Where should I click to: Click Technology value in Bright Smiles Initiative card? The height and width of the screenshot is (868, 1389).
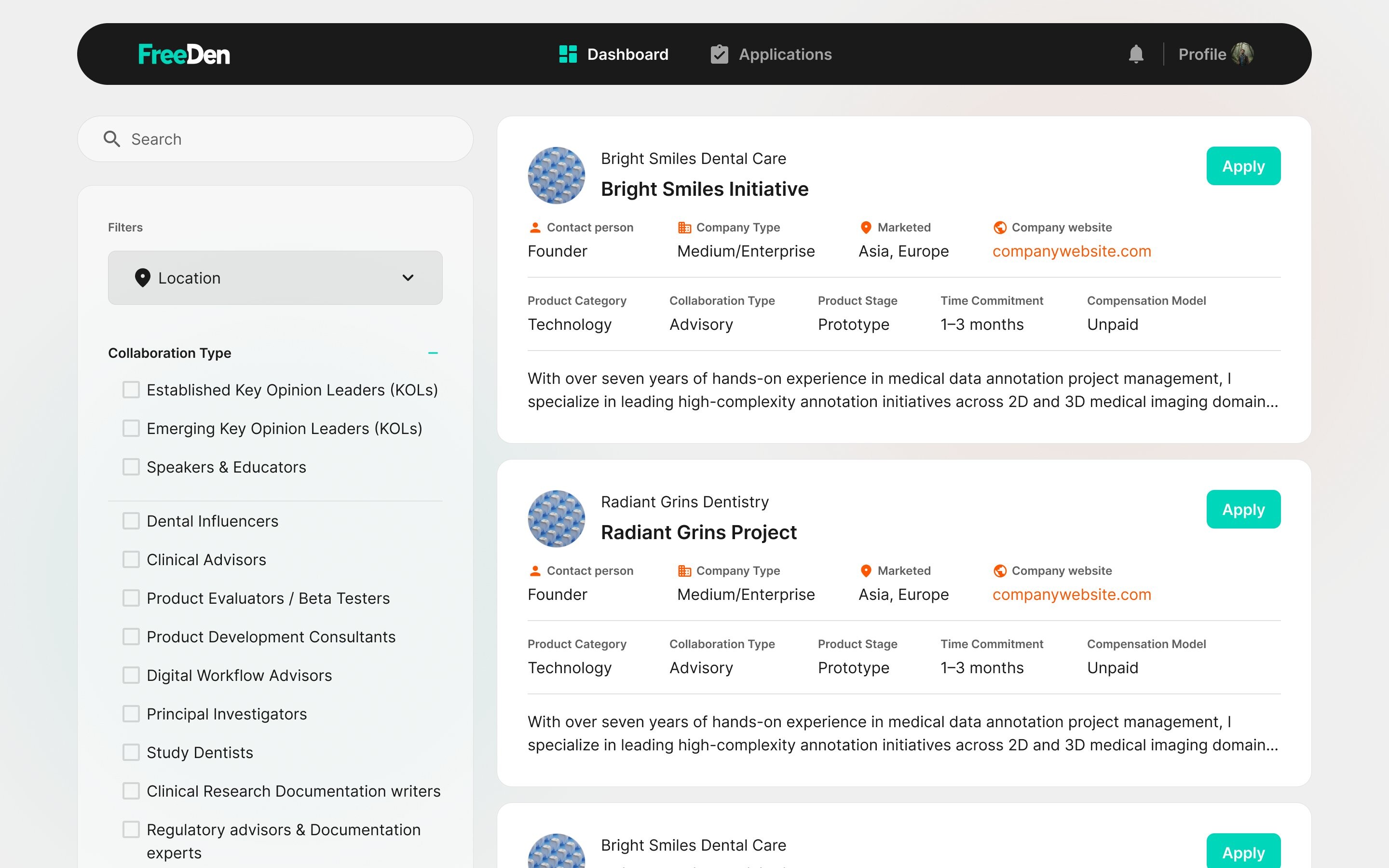570,325
